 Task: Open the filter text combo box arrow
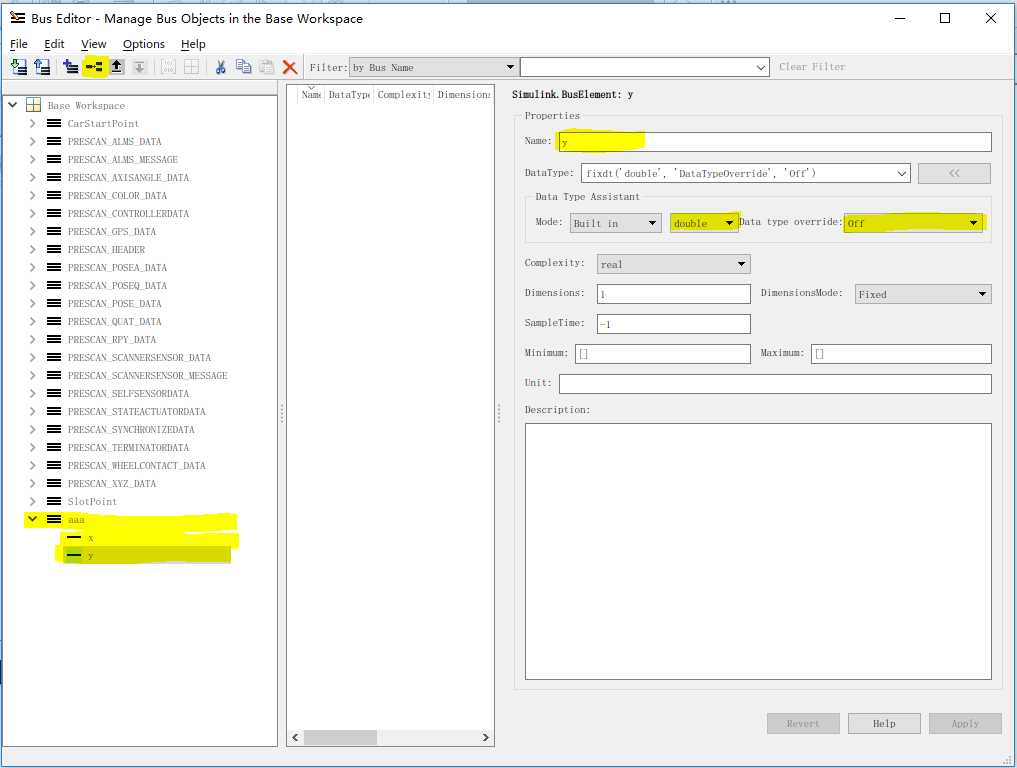click(761, 67)
